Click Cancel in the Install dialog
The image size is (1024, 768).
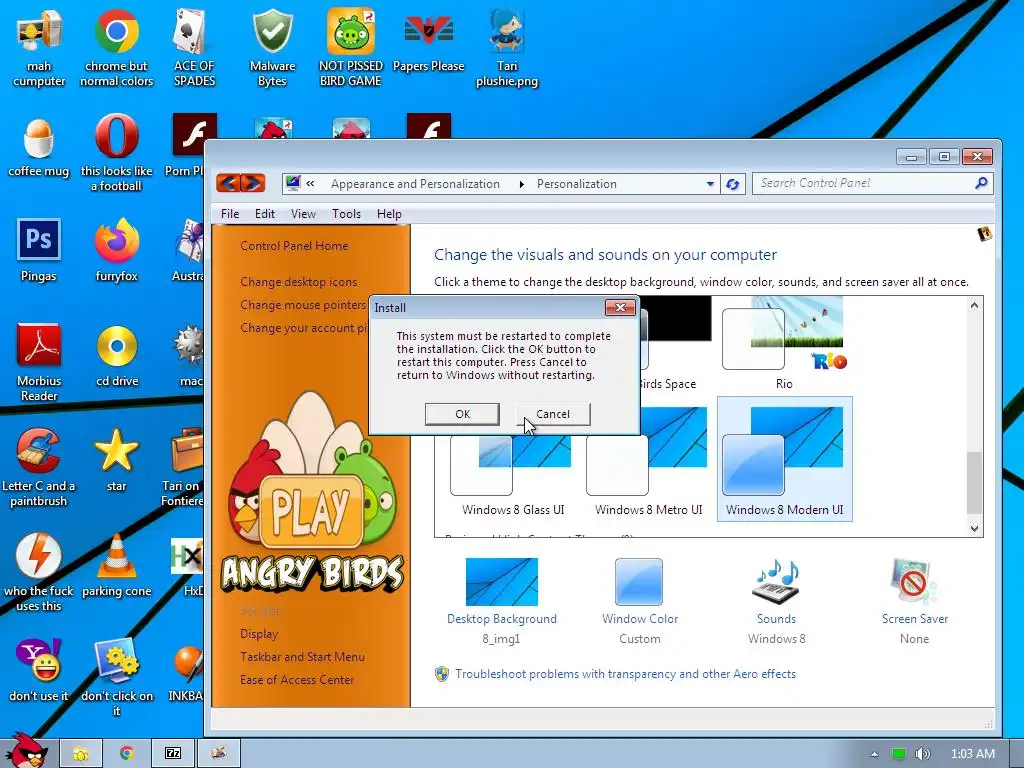[553, 414]
